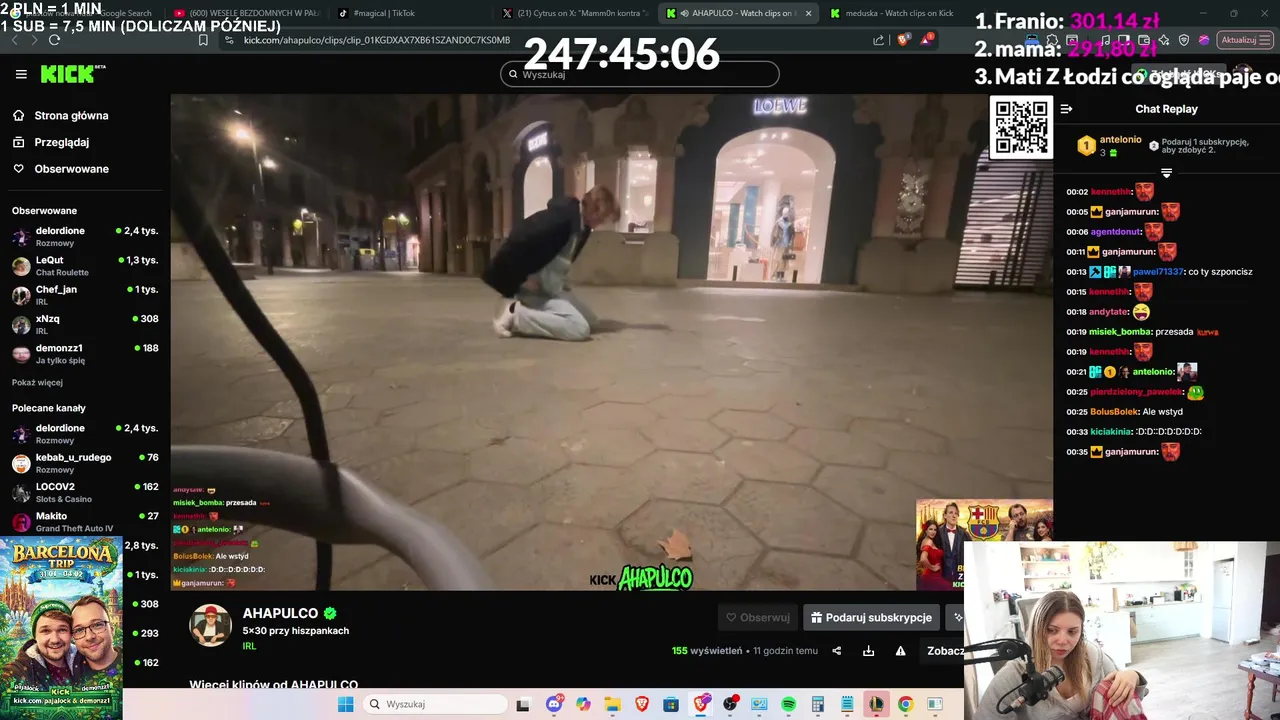Open recommended channel kebab_u_rudego
Viewport: 1280px width, 720px height.
click(85, 463)
